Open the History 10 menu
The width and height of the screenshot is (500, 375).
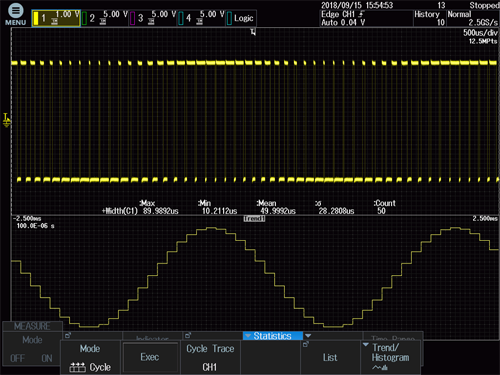[430, 18]
